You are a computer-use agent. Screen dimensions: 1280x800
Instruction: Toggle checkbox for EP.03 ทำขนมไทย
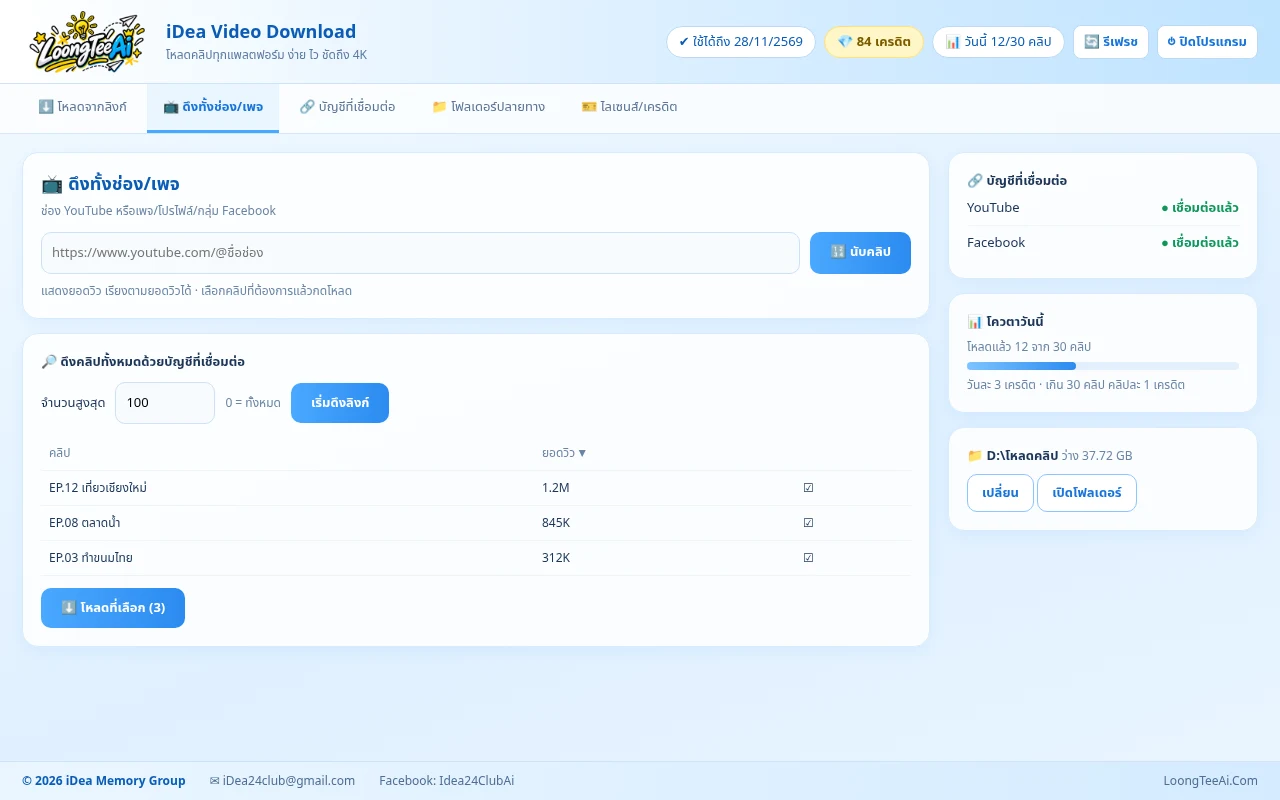click(808, 558)
